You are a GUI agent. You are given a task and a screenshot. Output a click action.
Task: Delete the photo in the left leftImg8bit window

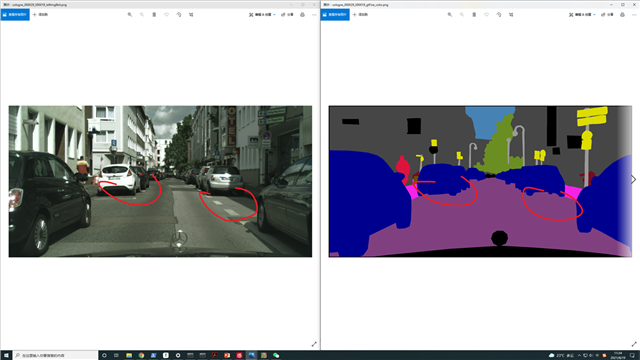pyautogui.click(x=154, y=15)
